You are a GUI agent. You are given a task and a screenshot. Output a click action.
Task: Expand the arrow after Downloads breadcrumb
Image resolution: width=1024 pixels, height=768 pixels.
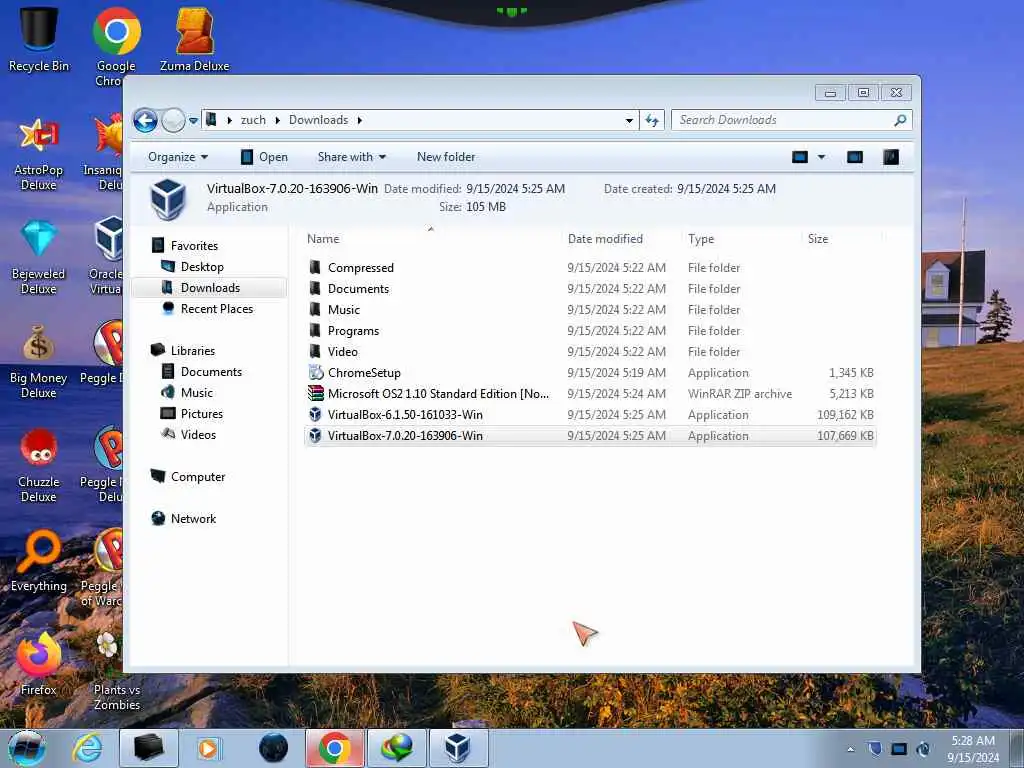(x=360, y=120)
